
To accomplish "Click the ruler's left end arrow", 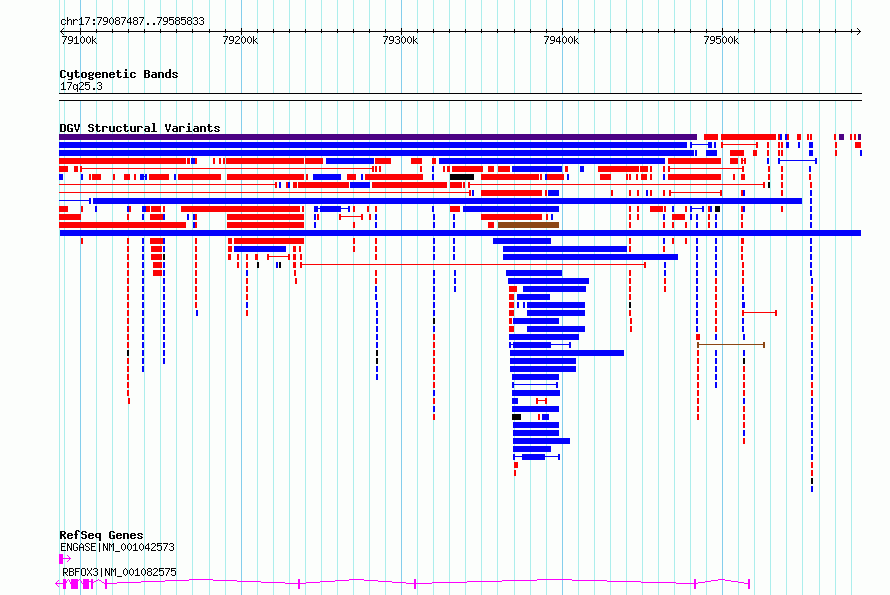I will point(62,31).
